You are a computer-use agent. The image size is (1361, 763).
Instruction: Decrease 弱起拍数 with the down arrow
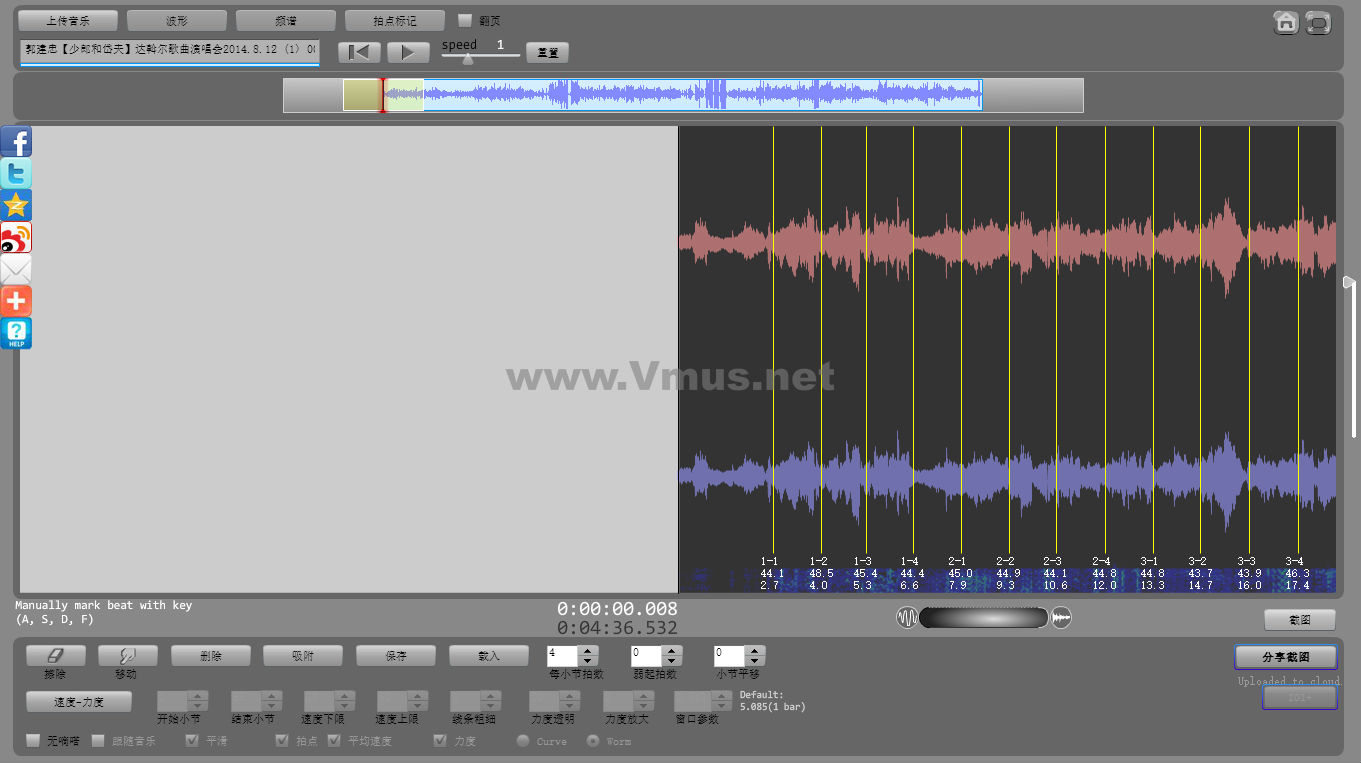click(672, 661)
